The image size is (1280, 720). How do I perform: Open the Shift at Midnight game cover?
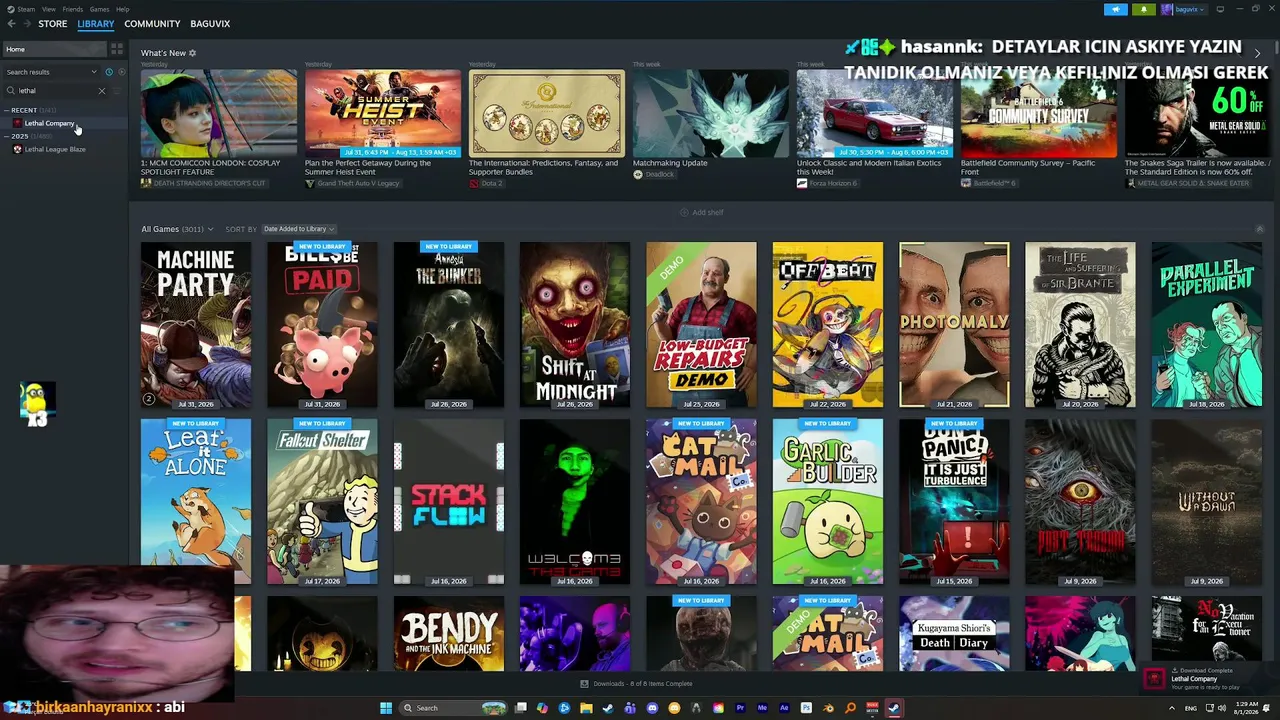point(575,325)
